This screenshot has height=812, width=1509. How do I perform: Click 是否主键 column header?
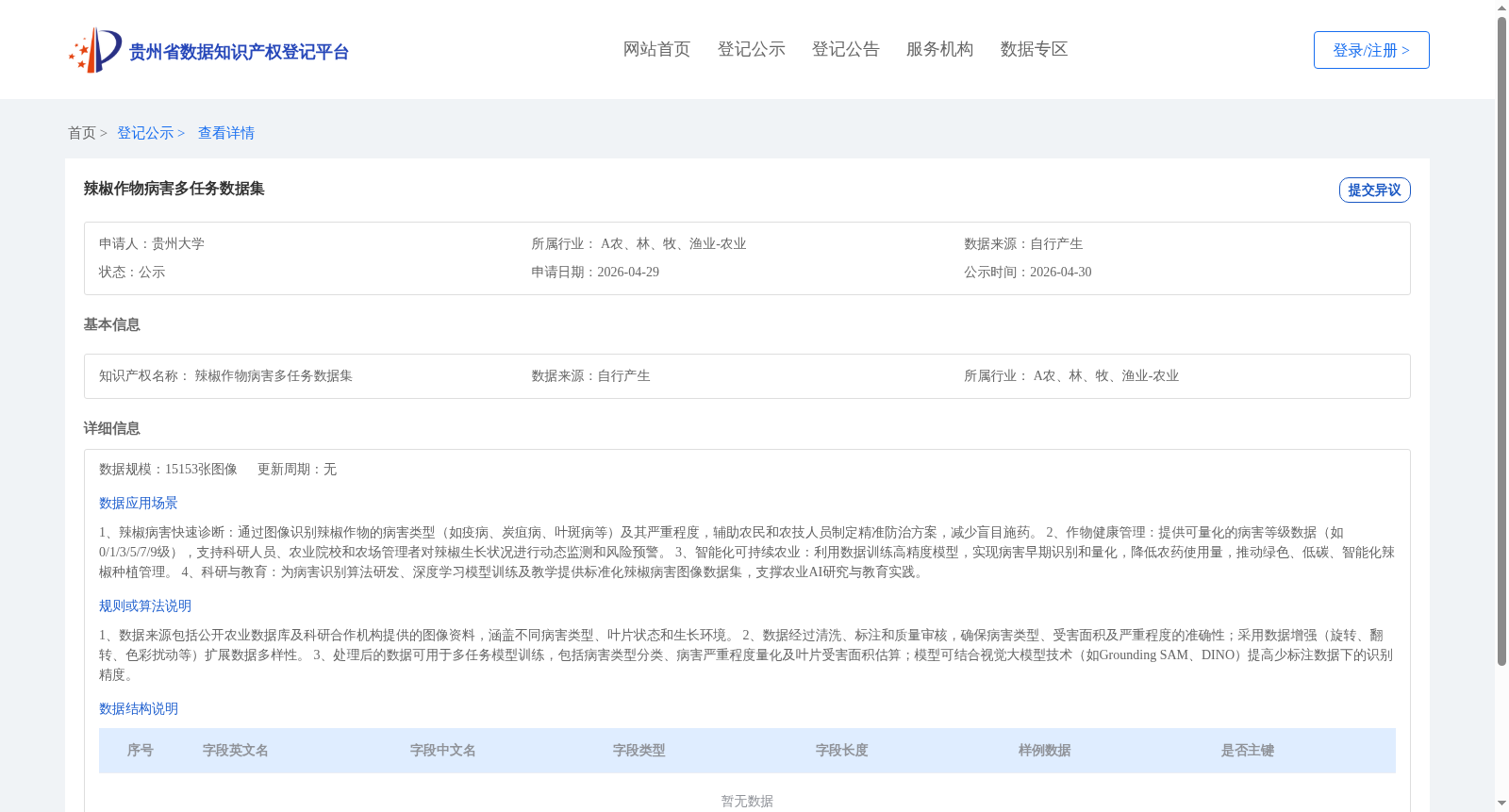[x=1248, y=750]
